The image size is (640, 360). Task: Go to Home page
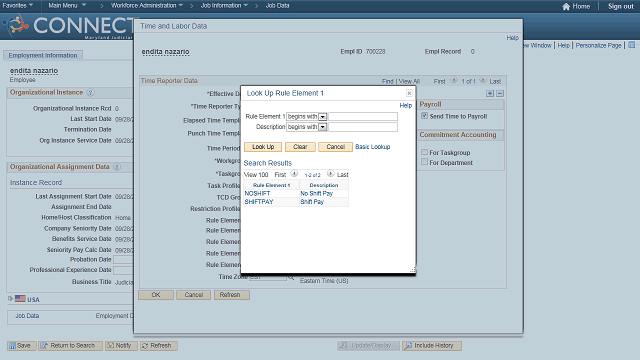[581, 6]
